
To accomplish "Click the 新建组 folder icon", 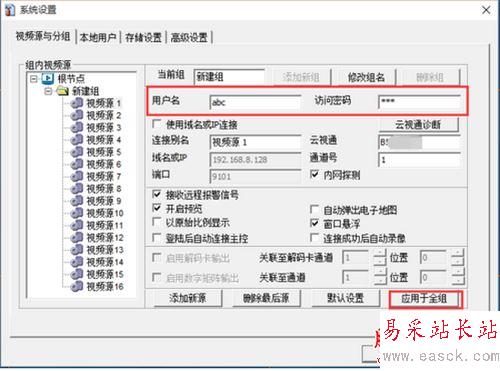I will (62, 91).
